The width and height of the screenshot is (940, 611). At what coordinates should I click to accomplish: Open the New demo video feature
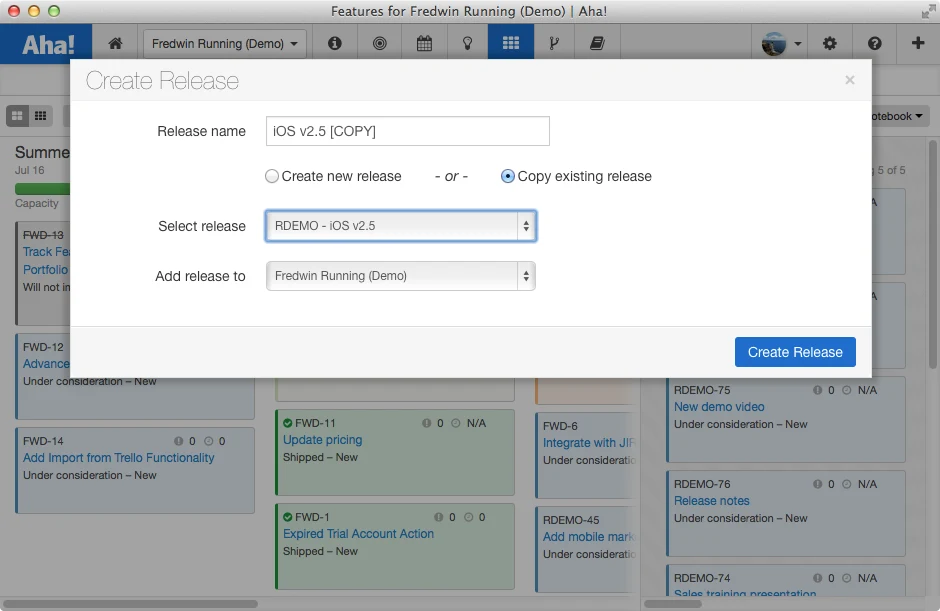(x=719, y=407)
